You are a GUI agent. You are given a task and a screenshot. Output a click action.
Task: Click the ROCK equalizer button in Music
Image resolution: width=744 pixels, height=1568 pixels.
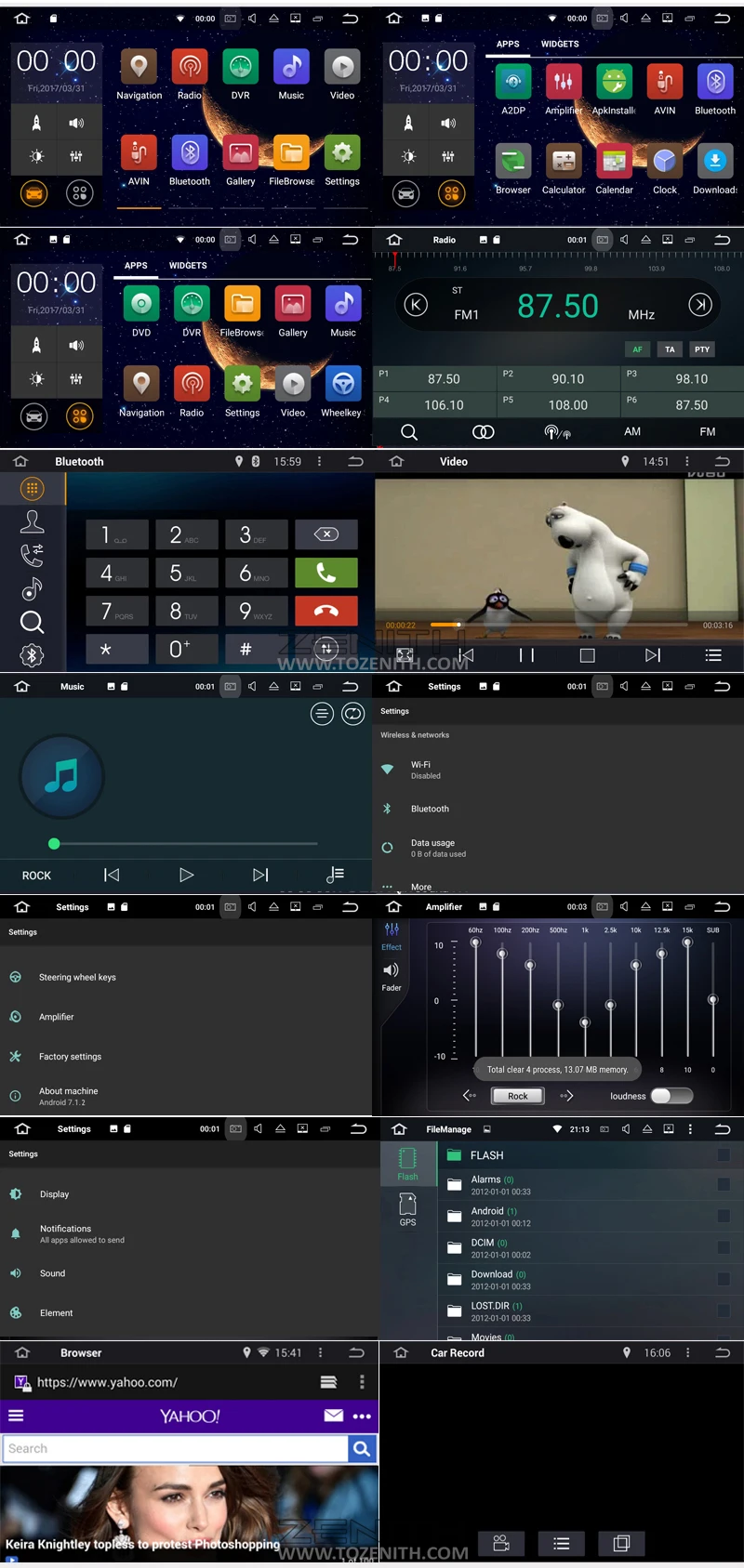(36, 876)
